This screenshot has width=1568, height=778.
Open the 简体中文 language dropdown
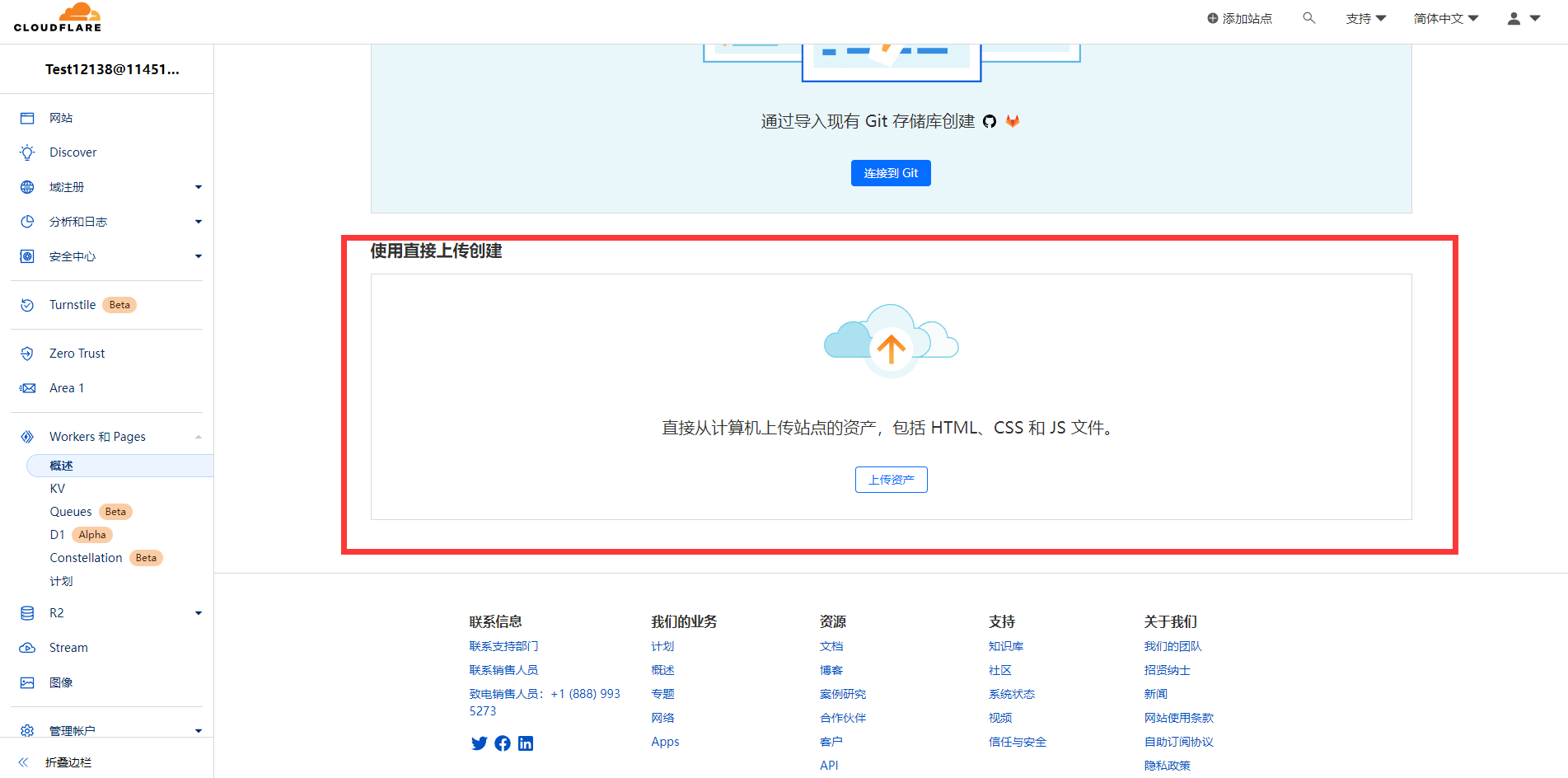[x=1445, y=18]
